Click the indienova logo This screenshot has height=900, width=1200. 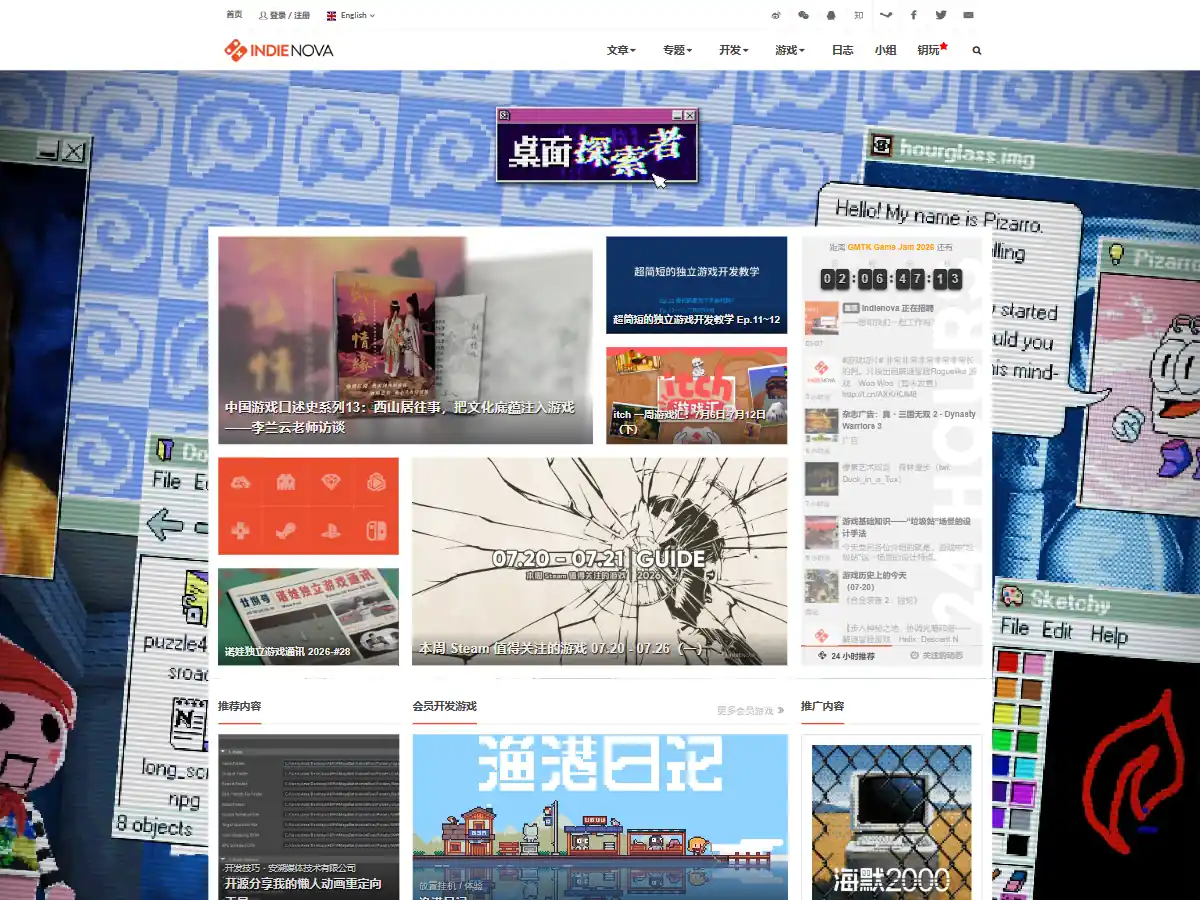tap(279, 50)
